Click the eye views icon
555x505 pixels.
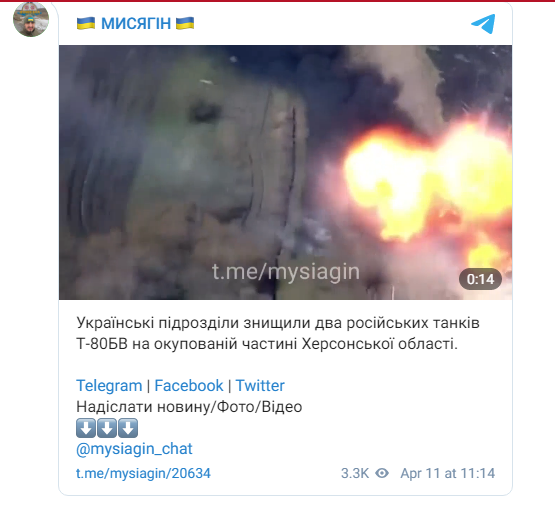click(x=382, y=473)
